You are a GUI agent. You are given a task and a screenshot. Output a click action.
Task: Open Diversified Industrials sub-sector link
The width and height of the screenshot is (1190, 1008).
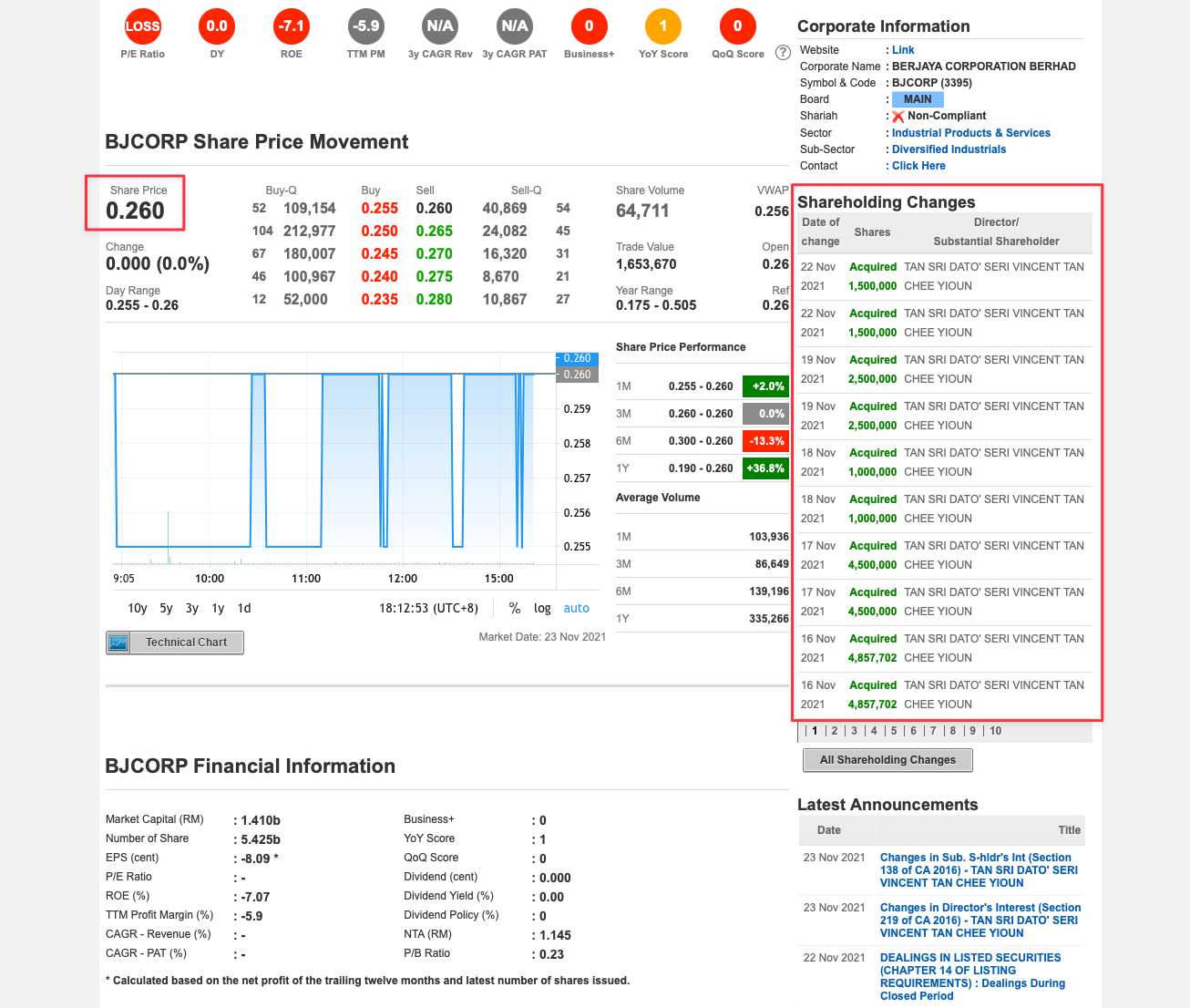point(949,149)
